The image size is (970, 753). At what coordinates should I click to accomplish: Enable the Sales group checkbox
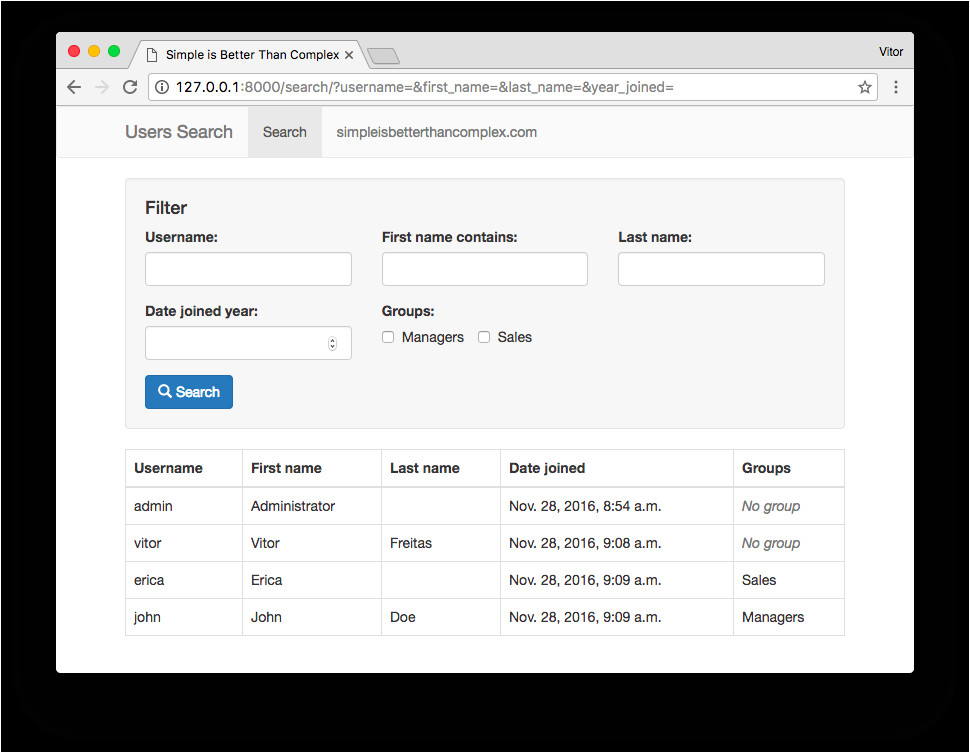[x=484, y=337]
